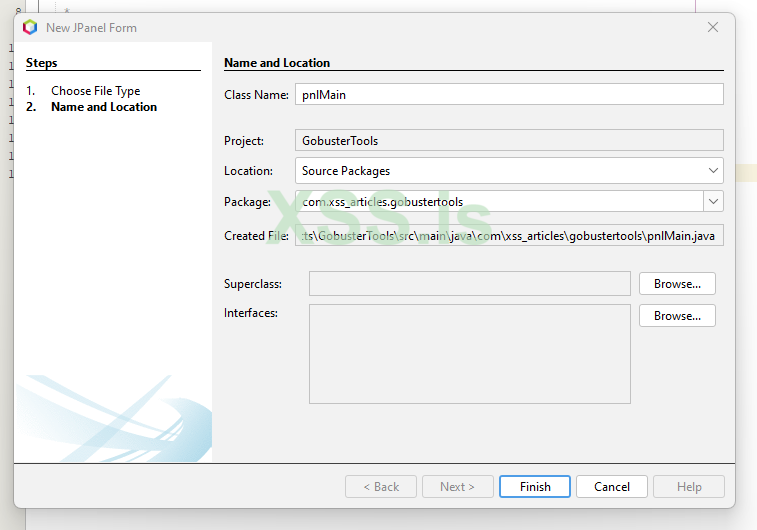Click the Superclass text field
757x530 pixels.
[470, 284]
